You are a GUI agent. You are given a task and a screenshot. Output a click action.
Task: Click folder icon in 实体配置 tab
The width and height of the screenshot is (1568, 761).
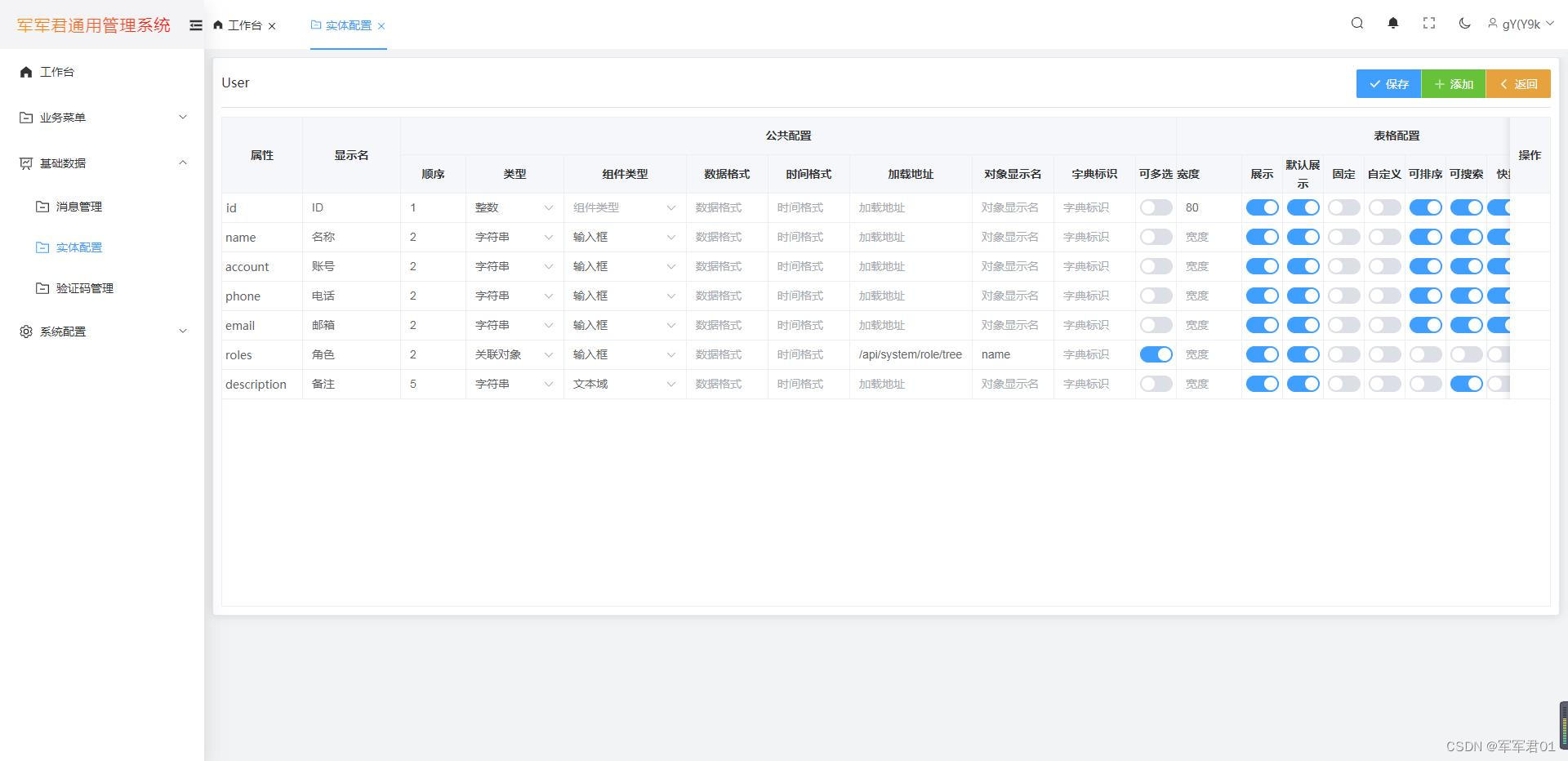316,25
